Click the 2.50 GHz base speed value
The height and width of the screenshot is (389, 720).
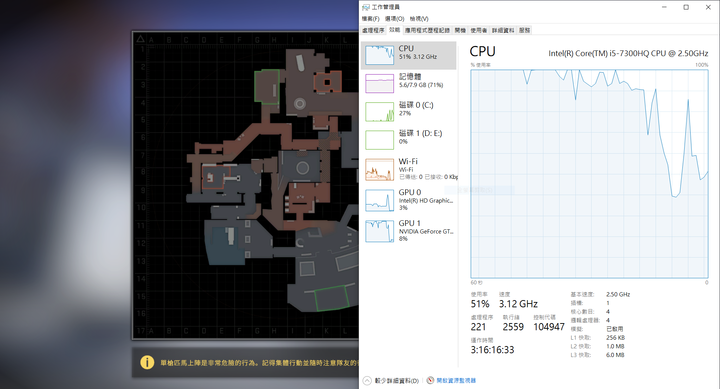pyautogui.click(x=618, y=294)
